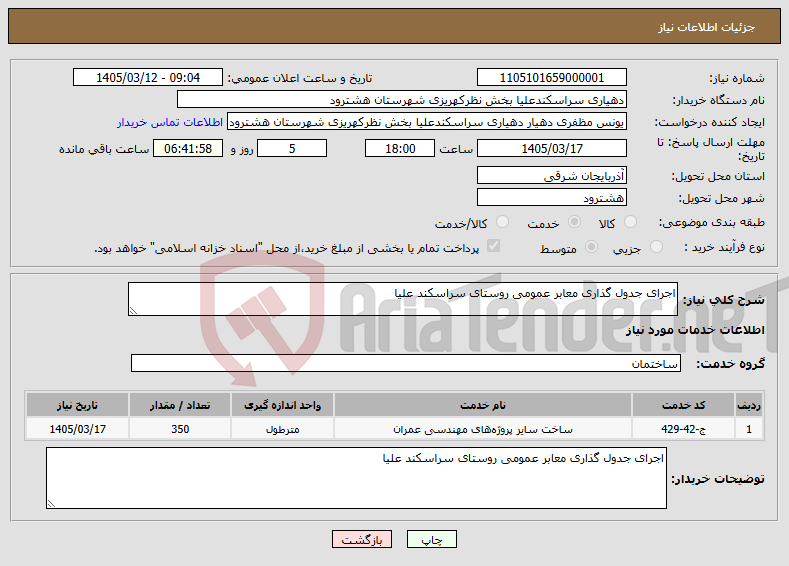Toggle the Islamic treasury payment checkbox

tap(494, 246)
